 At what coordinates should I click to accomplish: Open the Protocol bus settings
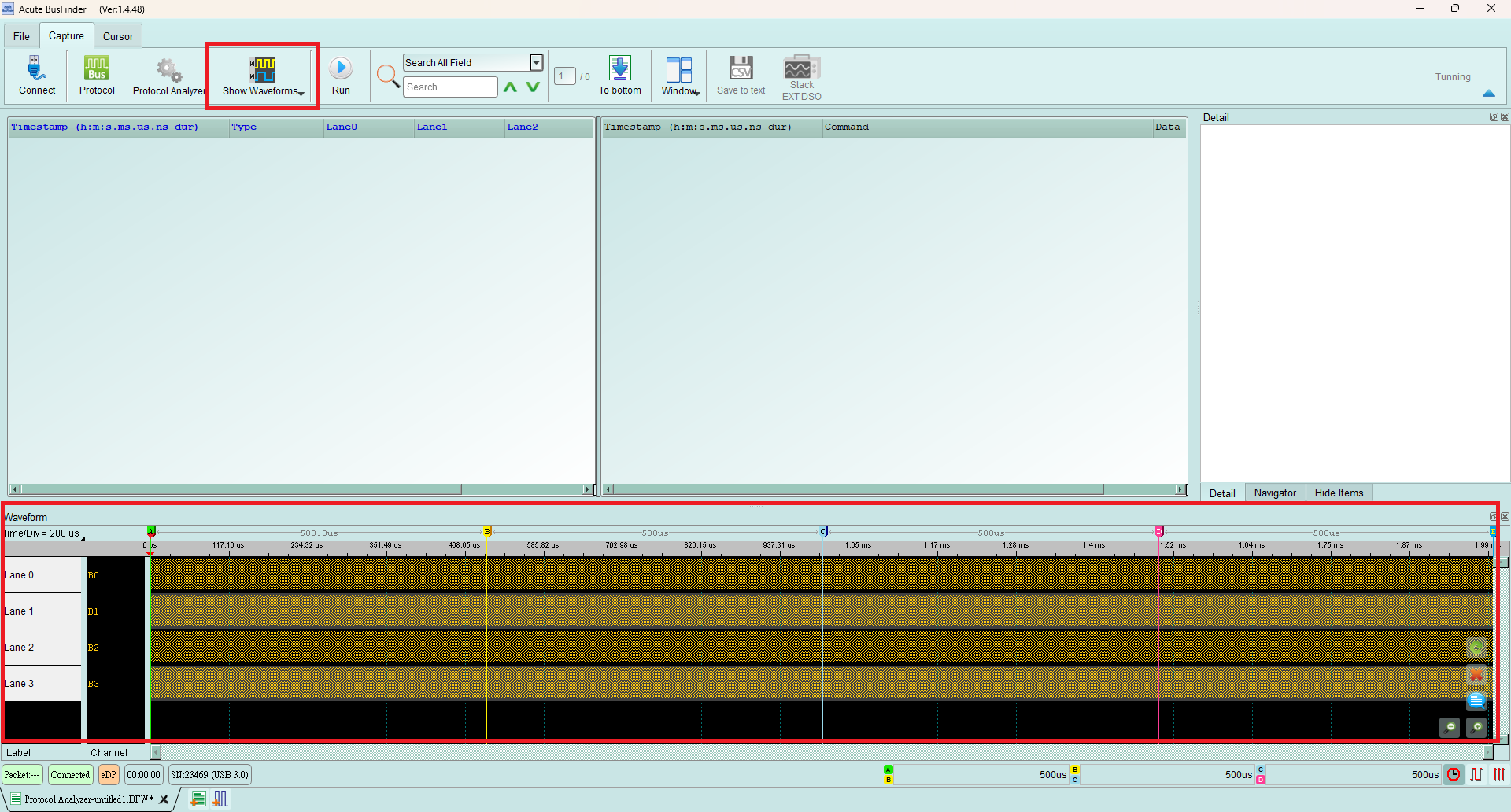coord(97,76)
